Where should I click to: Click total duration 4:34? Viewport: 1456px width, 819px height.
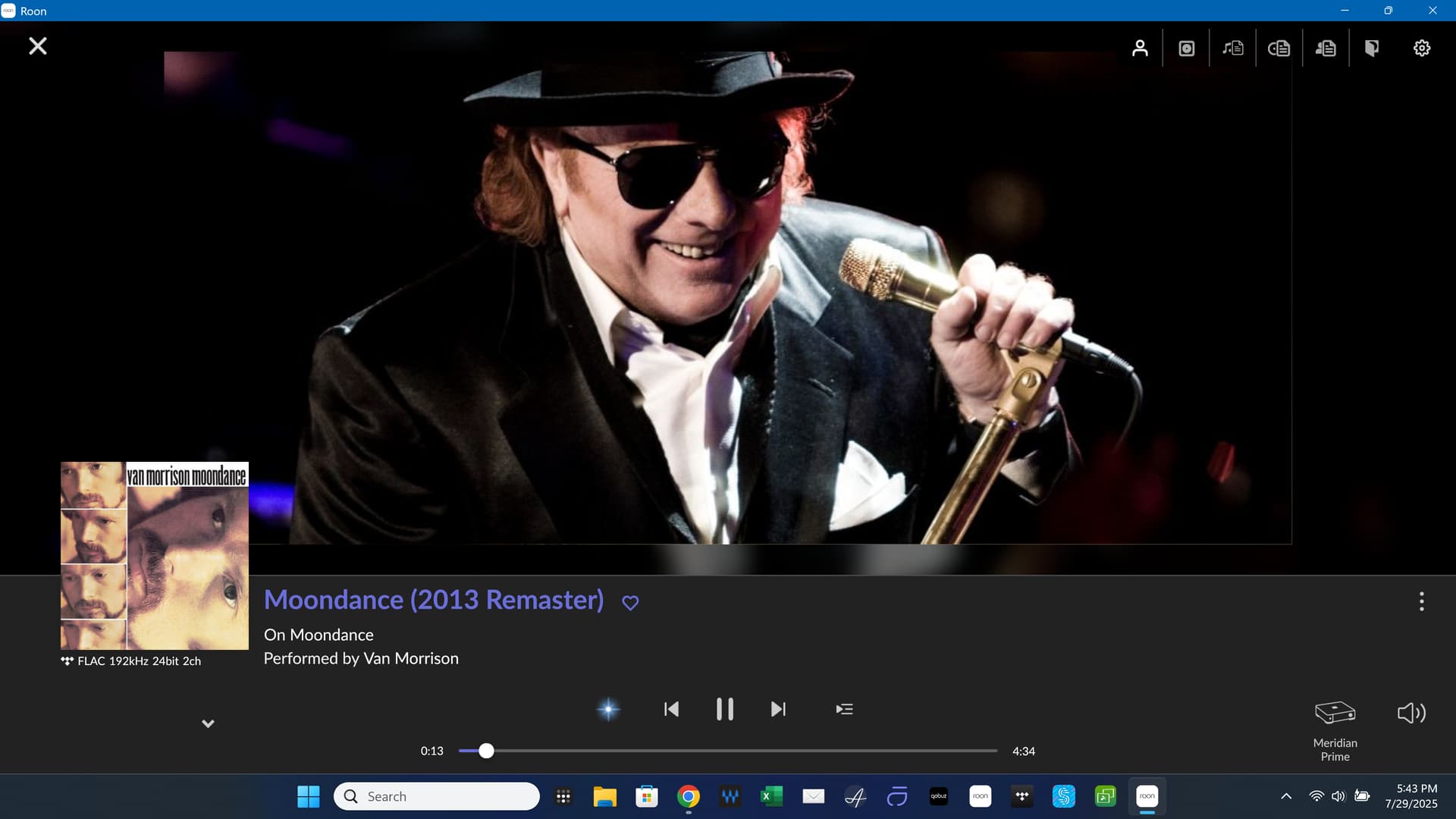click(x=1024, y=751)
